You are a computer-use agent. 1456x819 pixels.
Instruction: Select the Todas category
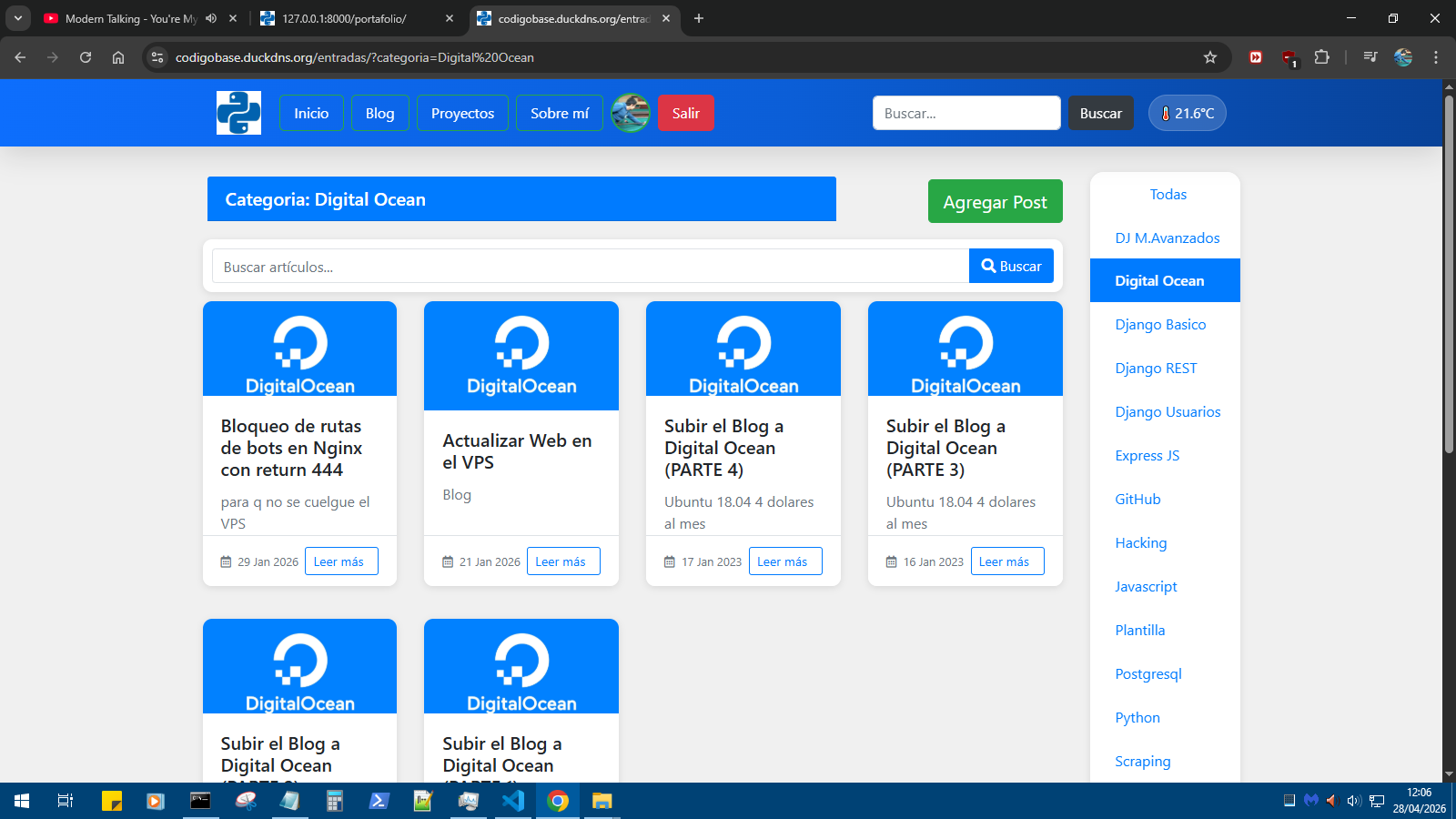click(1168, 194)
